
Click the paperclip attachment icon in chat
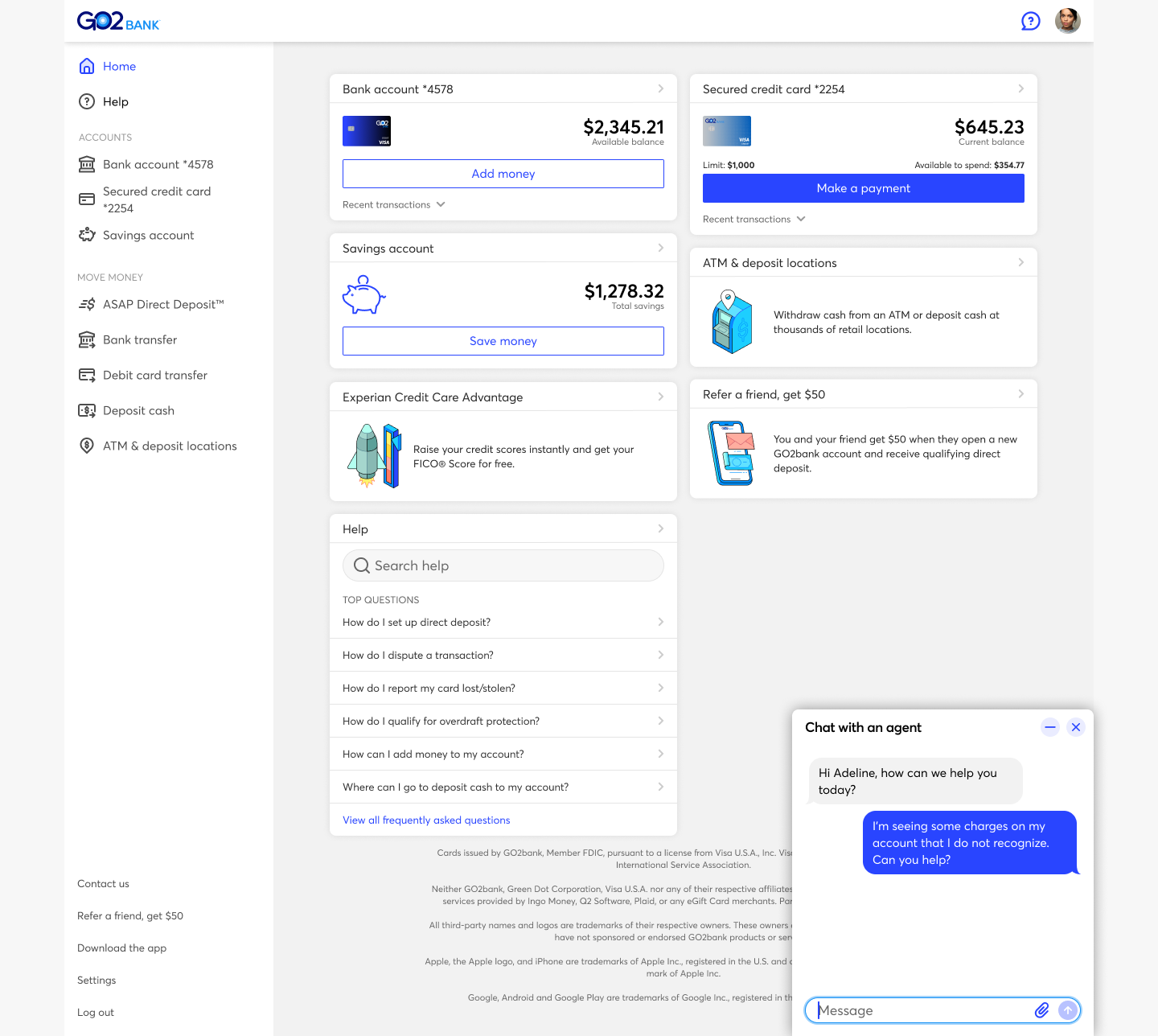point(1041,1010)
